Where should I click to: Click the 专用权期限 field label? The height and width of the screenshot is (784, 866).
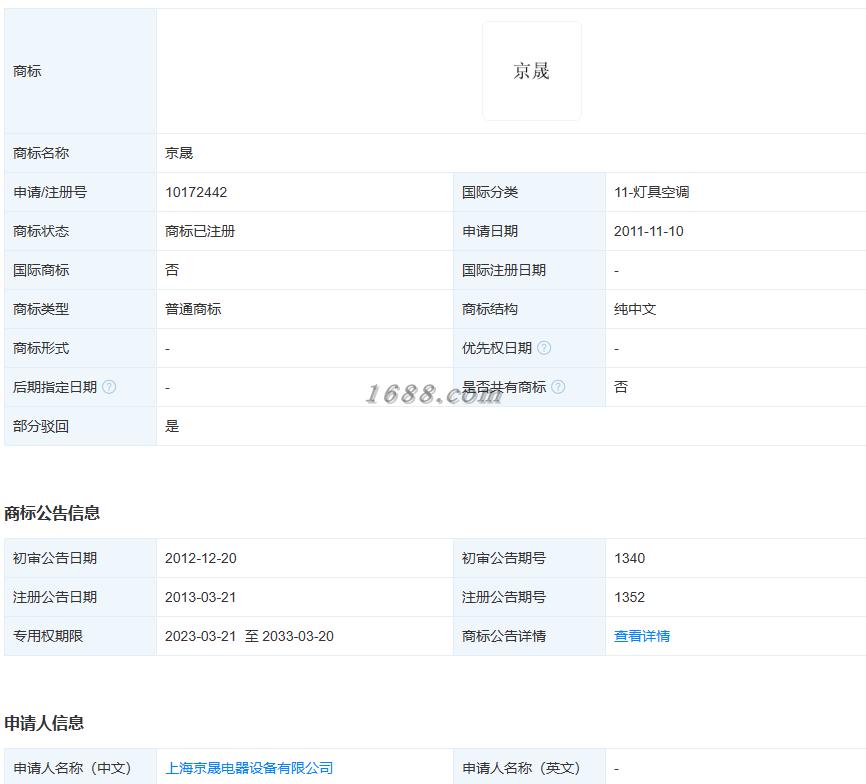(x=48, y=636)
